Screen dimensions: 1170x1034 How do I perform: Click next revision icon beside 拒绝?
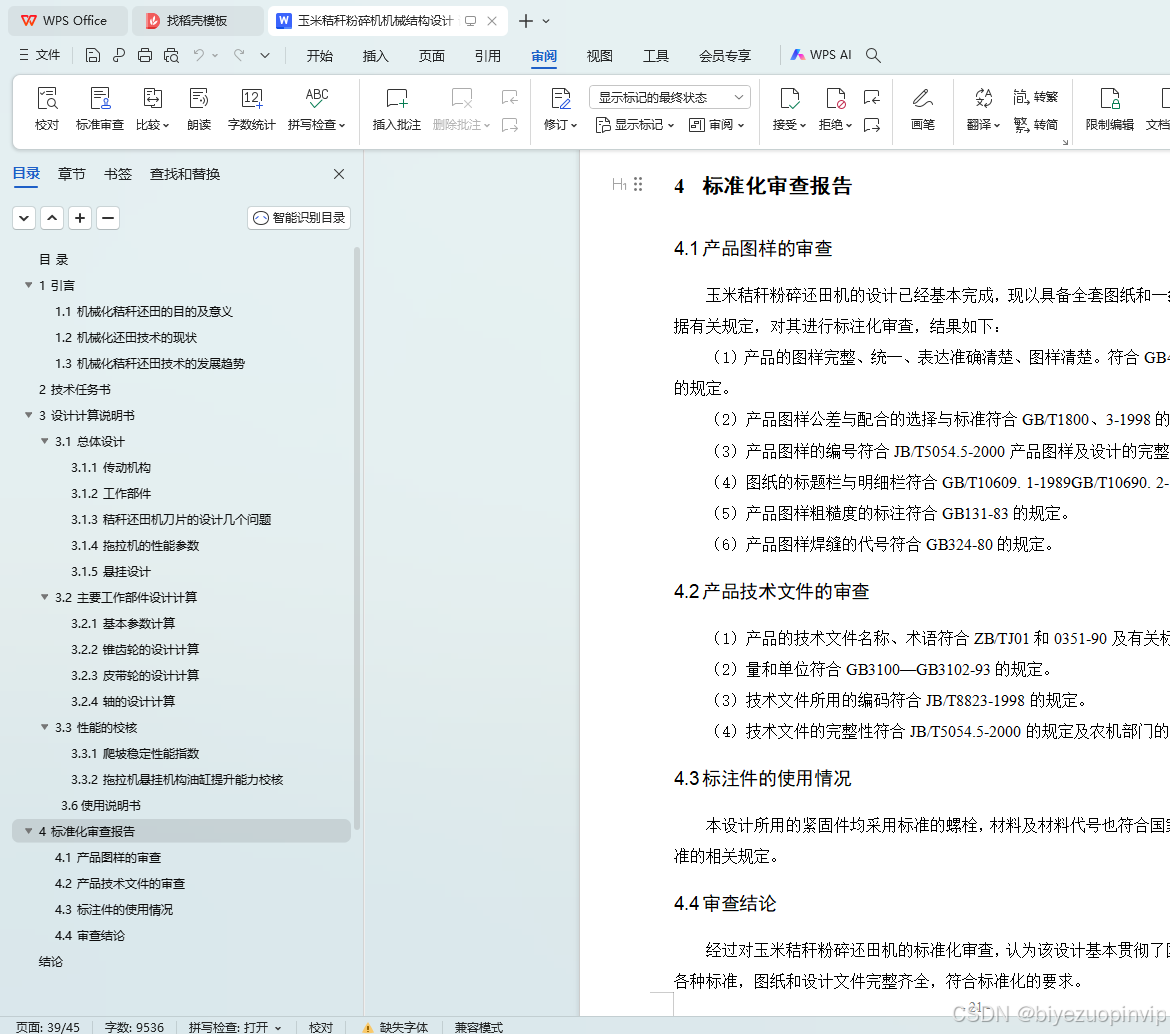(872, 125)
